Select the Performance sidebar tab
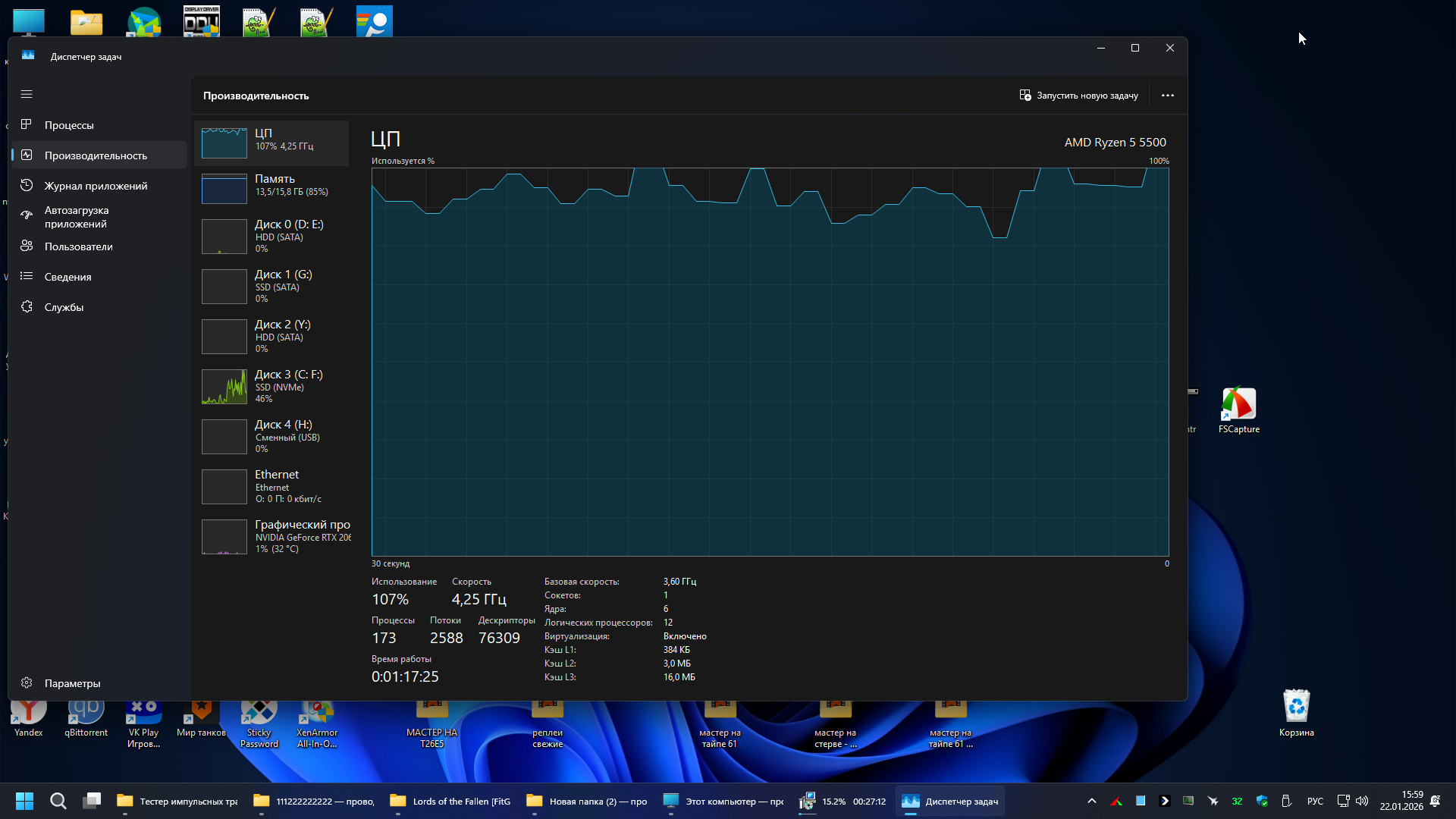Viewport: 1456px width, 819px height. coord(96,155)
